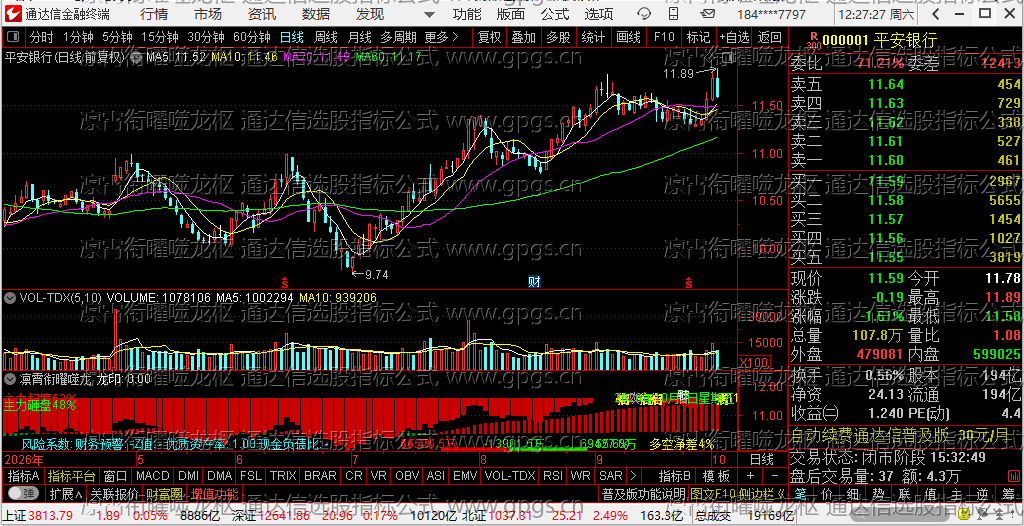Image resolution: width=1024 pixels, height=526 pixels.
Task: Add stock via +自选 button
Action: 735,37
